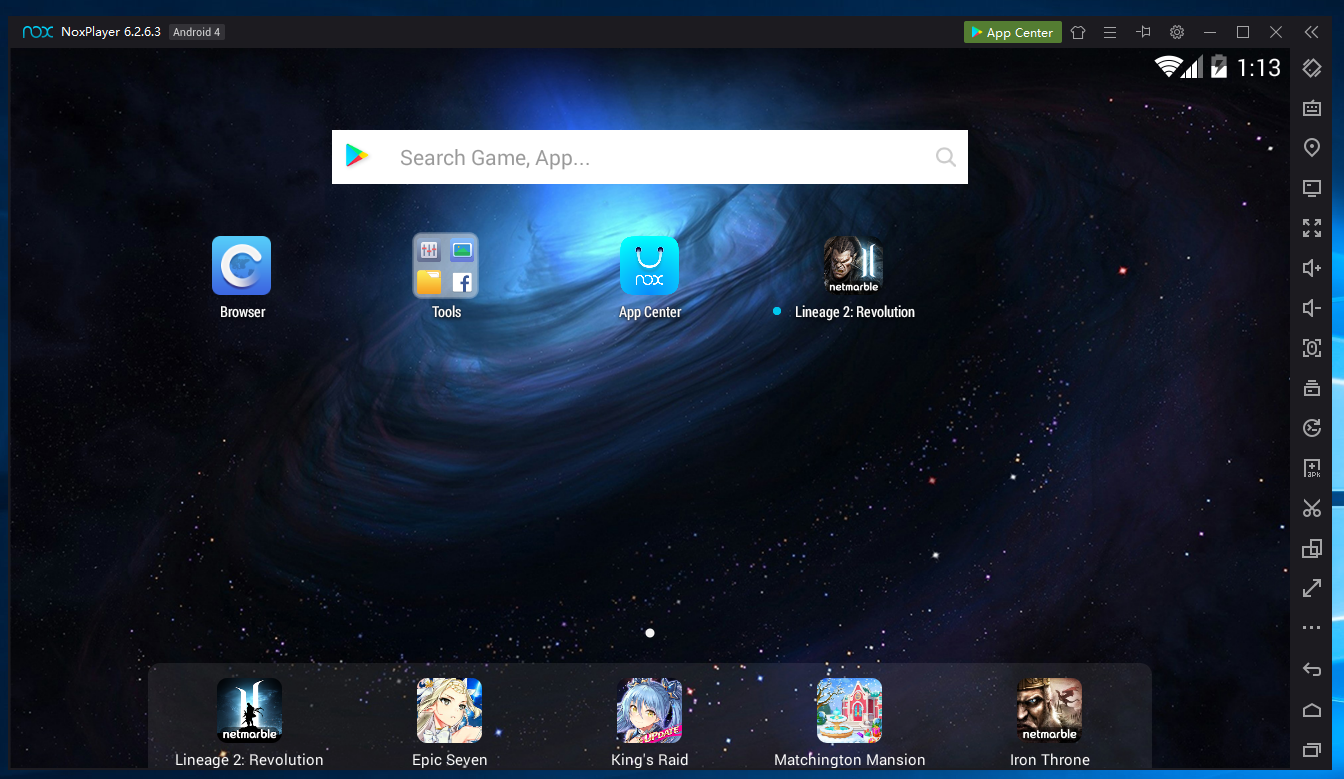Open the hamburger menu in title bar
The width and height of the screenshot is (1344, 779).
tap(1110, 32)
